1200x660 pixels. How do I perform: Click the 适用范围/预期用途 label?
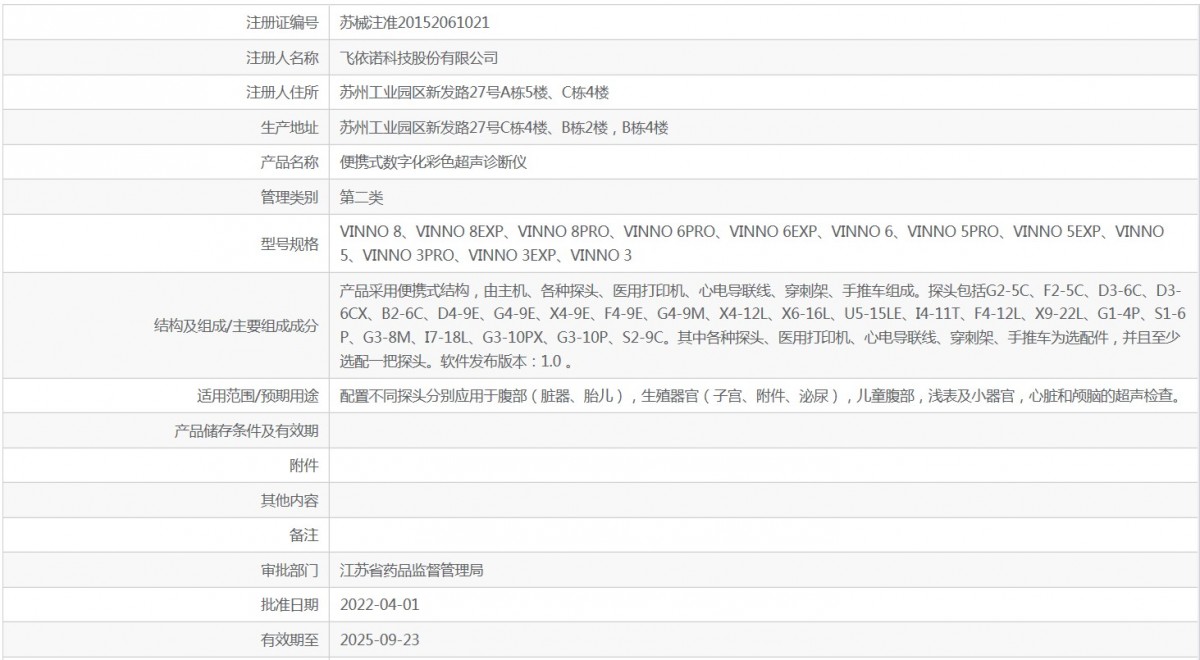click(259, 396)
